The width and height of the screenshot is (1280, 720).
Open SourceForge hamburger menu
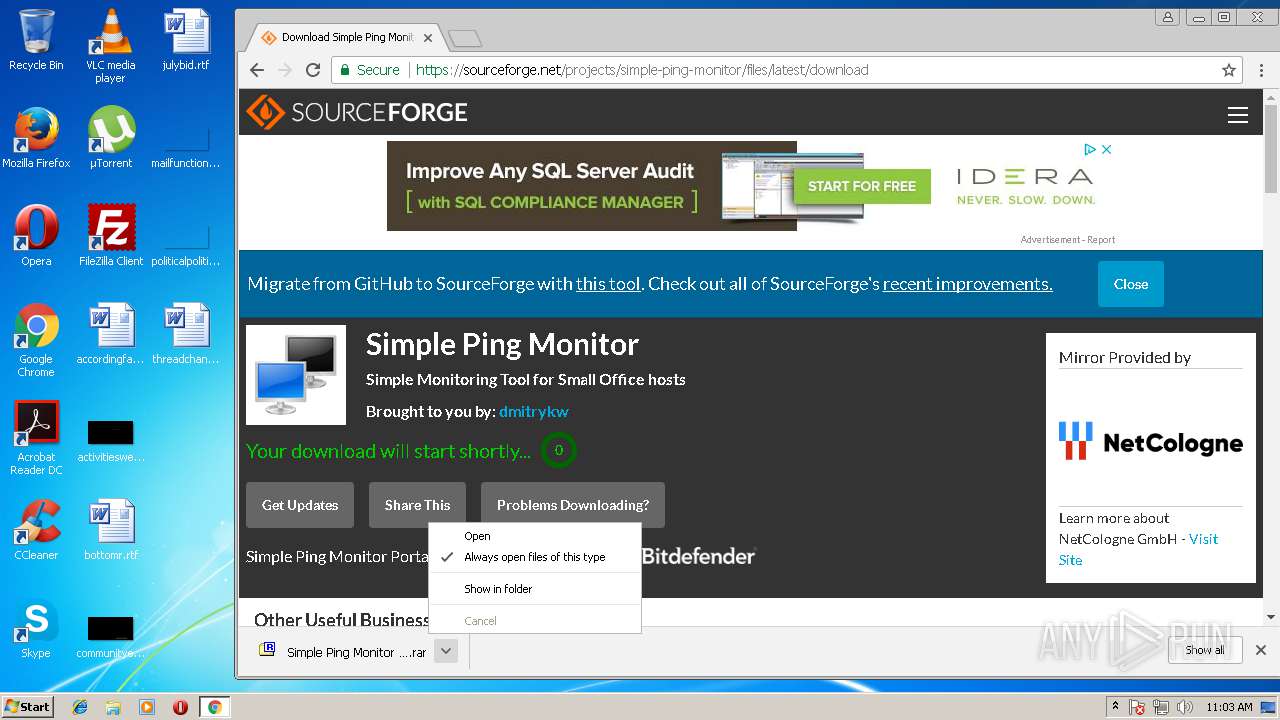tap(1238, 115)
